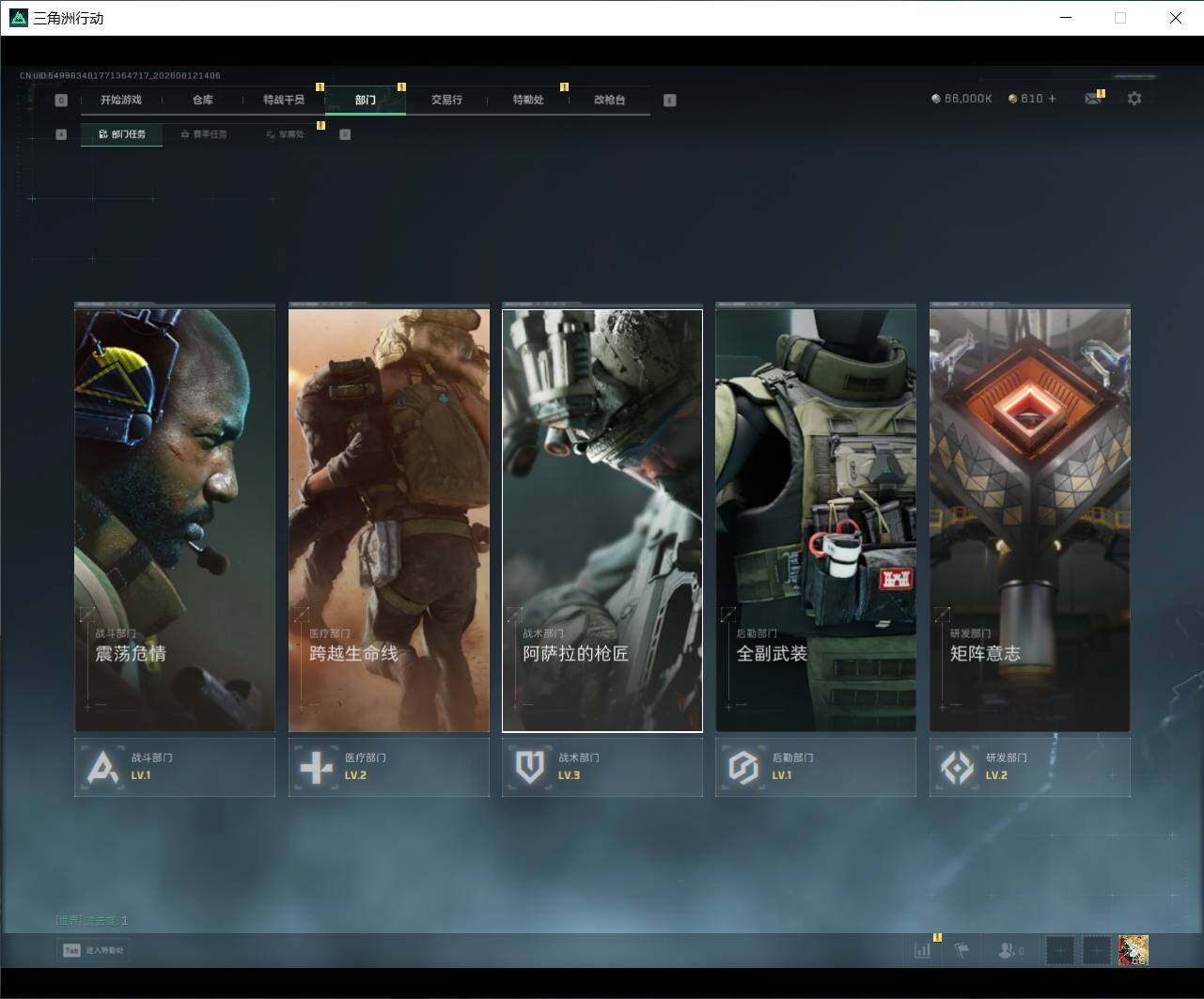Open the 赛季任务 sub-tab

coord(204,134)
